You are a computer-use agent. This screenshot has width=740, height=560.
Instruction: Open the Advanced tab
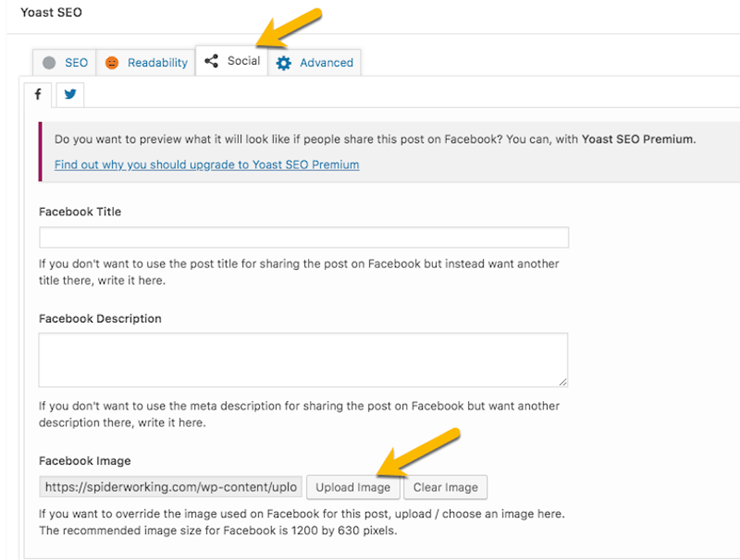point(315,62)
